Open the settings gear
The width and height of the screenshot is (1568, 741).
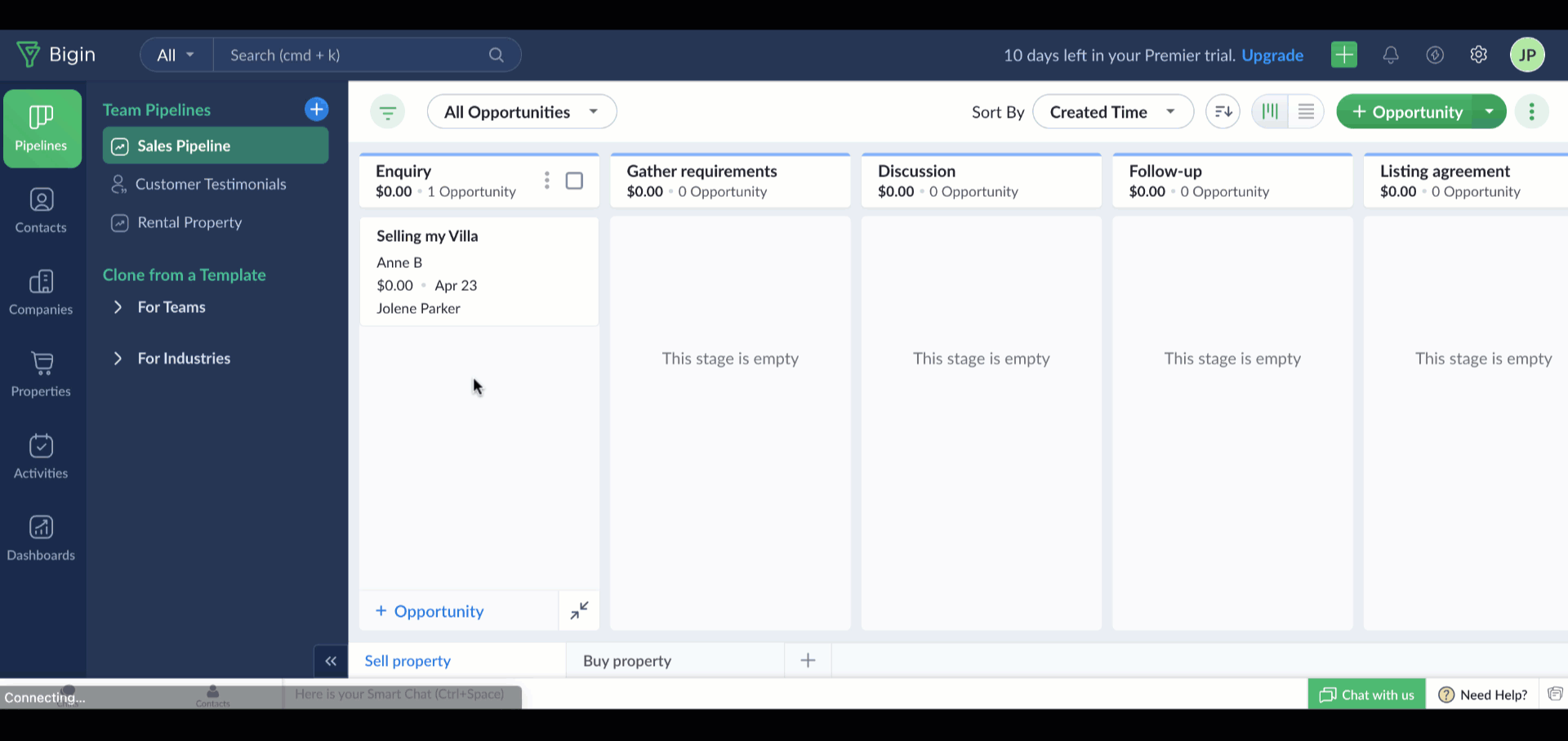pyautogui.click(x=1479, y=55)
